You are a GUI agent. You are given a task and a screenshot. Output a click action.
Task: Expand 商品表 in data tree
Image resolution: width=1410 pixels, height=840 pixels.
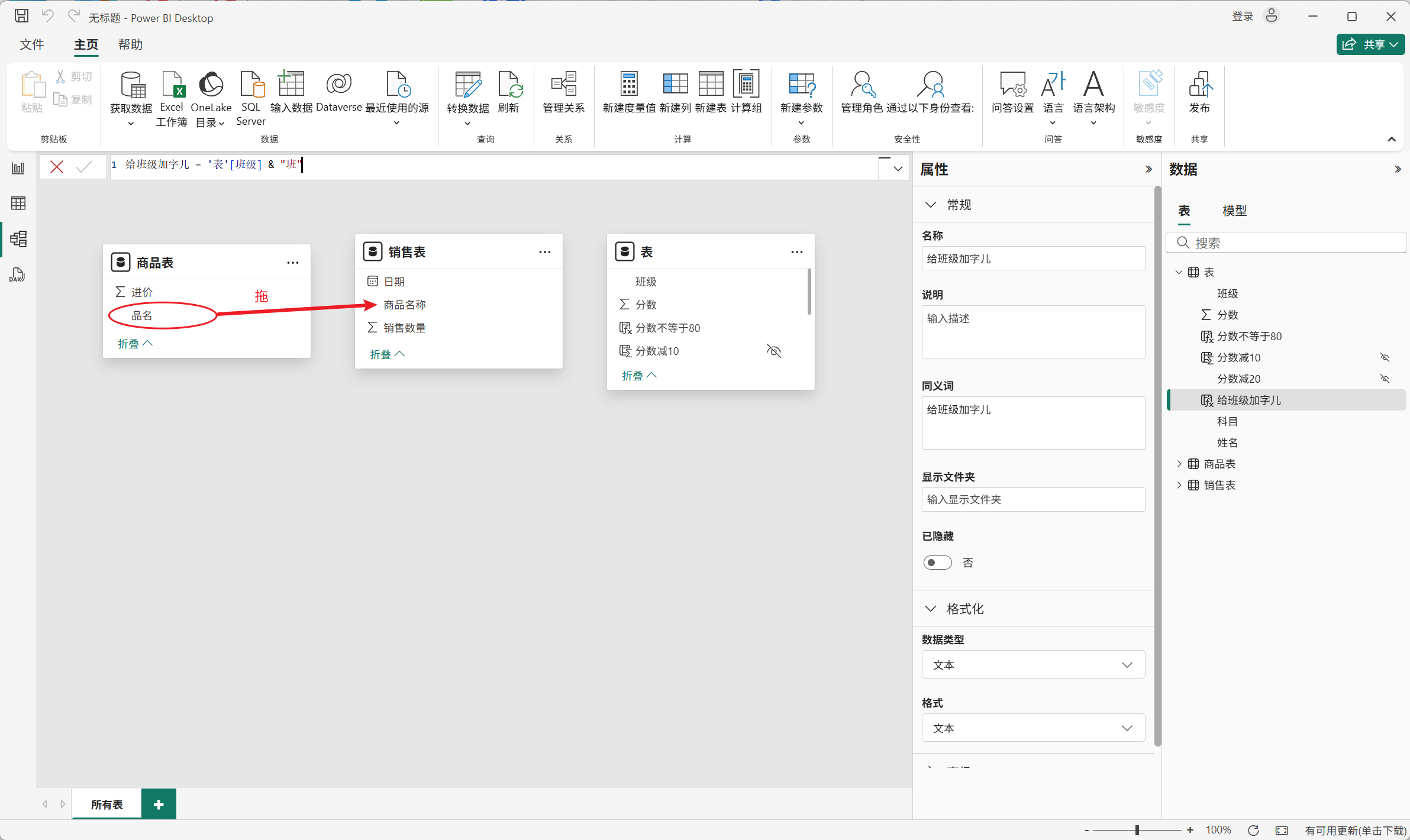(1179, 464)
